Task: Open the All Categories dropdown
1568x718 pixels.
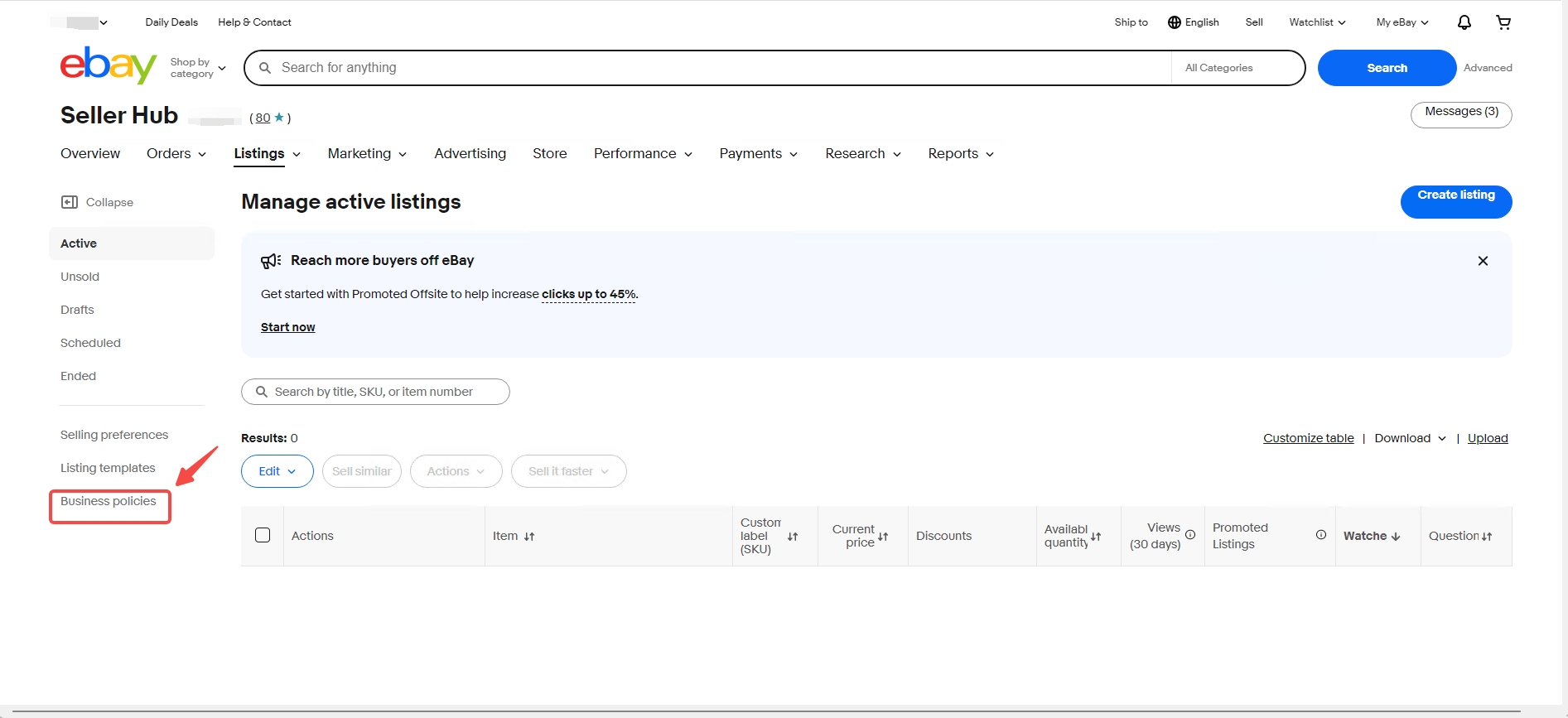Action: pos(1237,68)
